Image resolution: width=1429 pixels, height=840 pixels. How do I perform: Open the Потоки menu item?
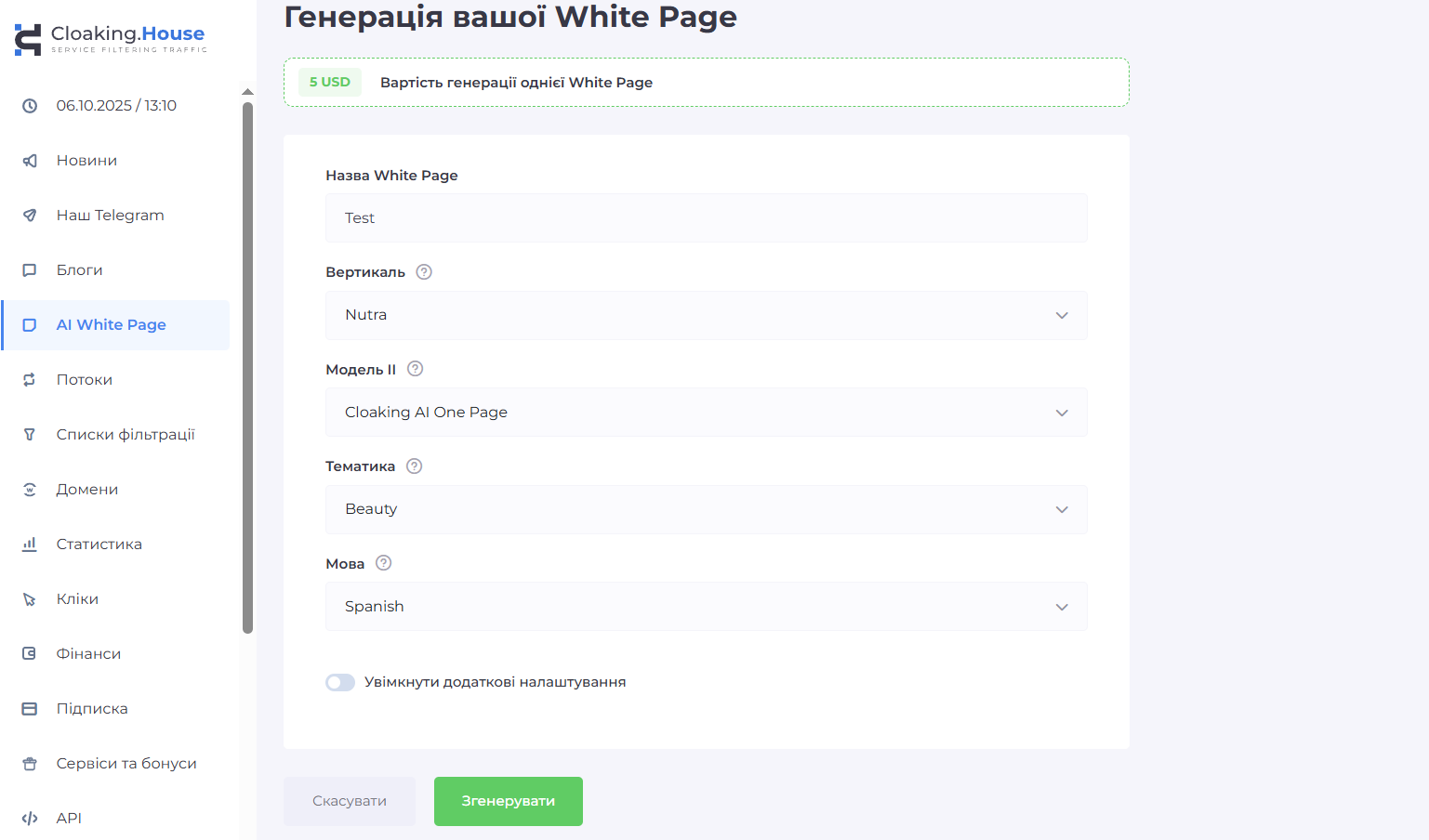[x=85, y=380]
